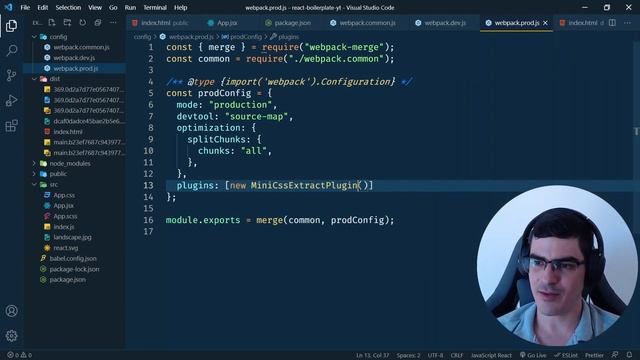640x360 pixels.
Task: Open the Manage gear icon
Action: click(11, 336)
